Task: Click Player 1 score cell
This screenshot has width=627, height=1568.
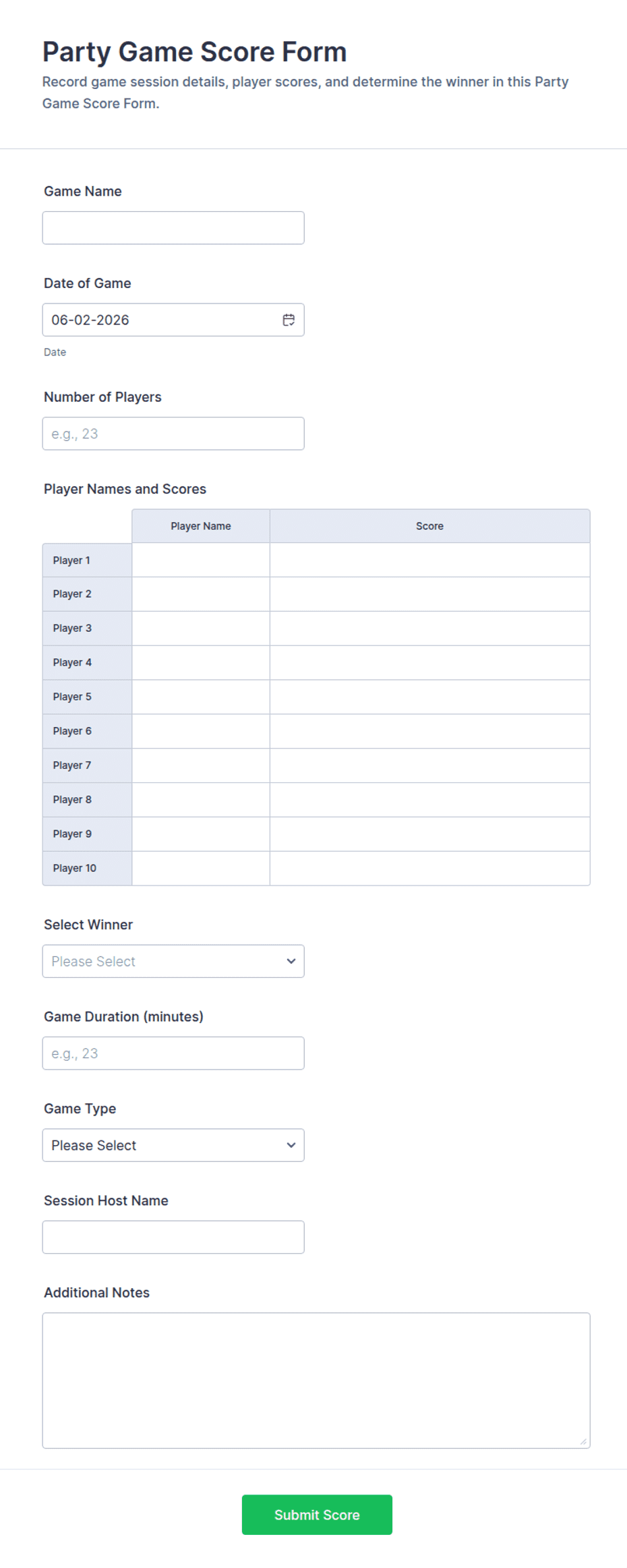Action: click(430, 560)
